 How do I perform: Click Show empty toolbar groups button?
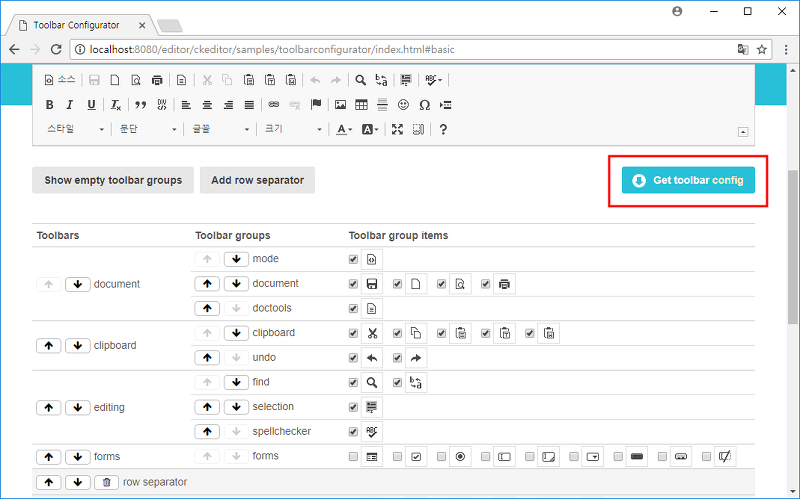click(x=113, y=180)
